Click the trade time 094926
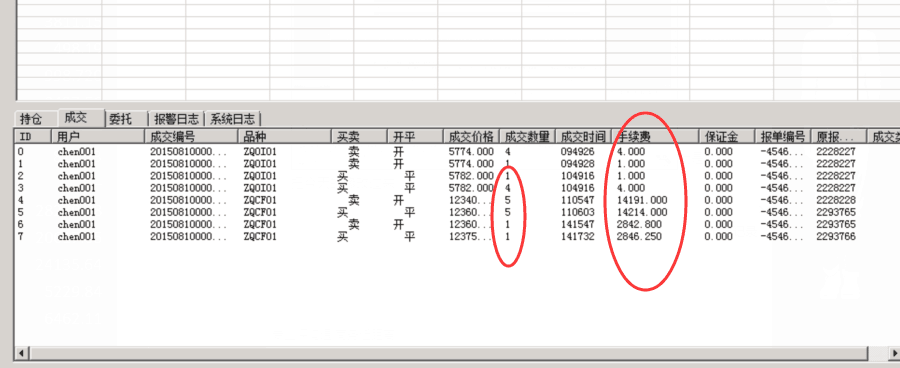900x368 pixels. tap(577, 152)
